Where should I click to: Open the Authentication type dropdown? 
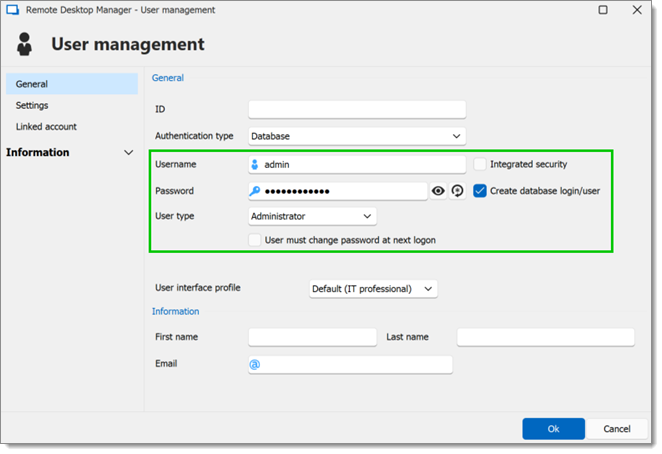tap(357, 136)
